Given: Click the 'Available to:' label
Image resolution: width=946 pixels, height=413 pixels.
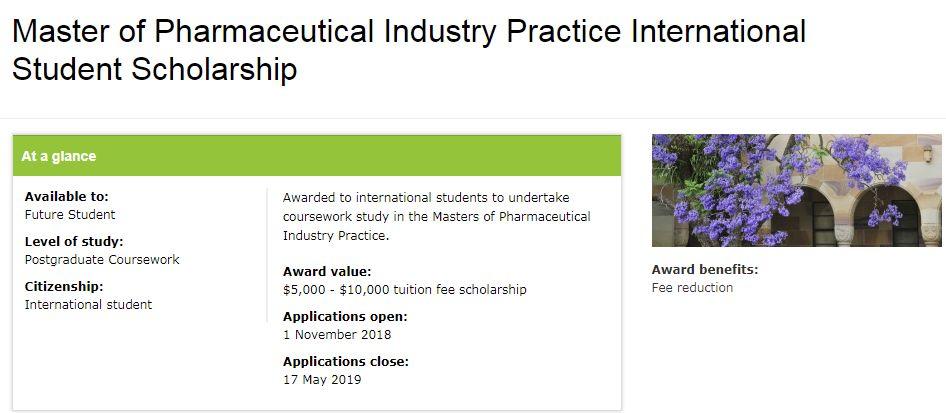Looking at the screenshot, I should (66, 197).
